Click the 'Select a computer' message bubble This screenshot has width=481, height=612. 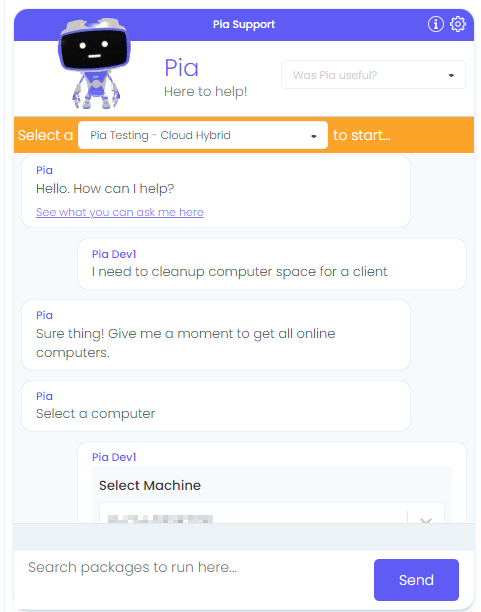216,406
